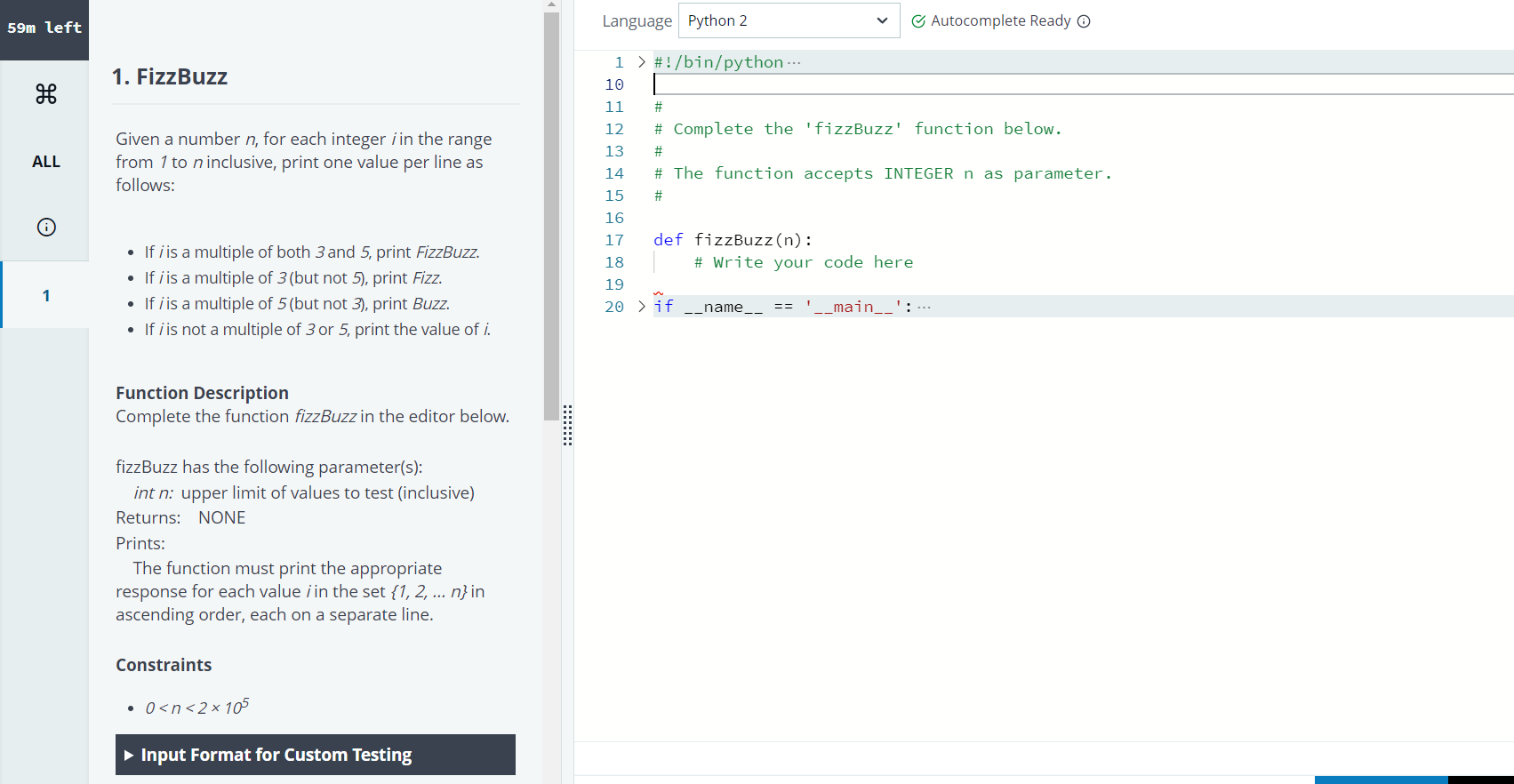The image size is (1514, 784).
Task: Click the black button at bottom right corner
Action: [x=1480, y=780]
